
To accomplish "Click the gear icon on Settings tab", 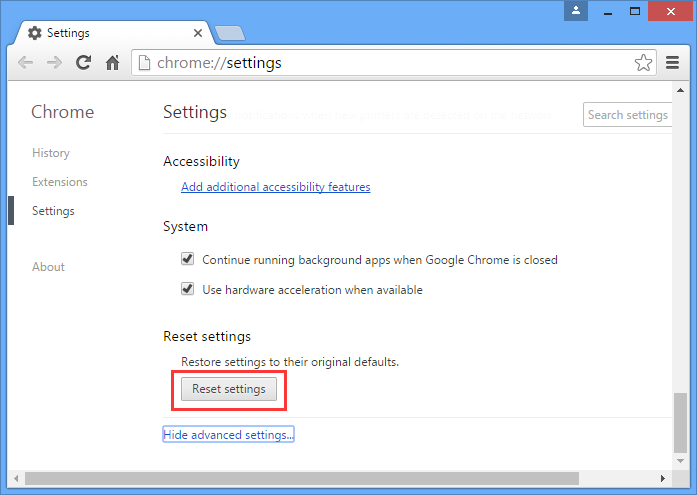I will (35, 33).
